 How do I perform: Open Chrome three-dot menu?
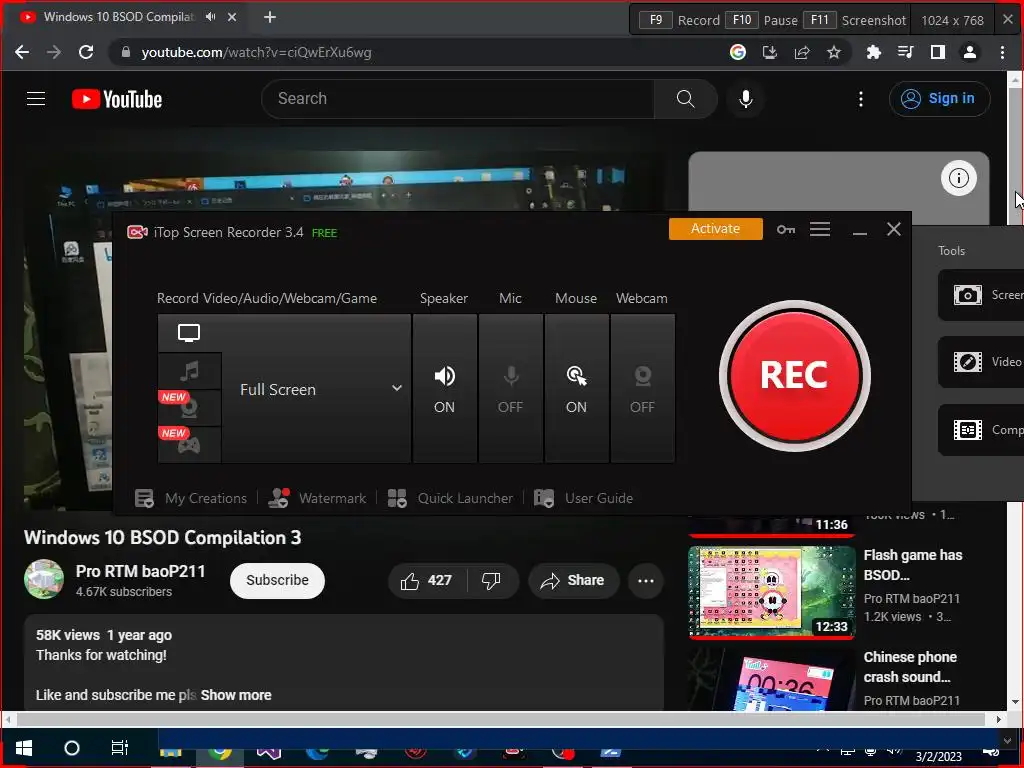pyautogui.click(x=1002, y=52)
